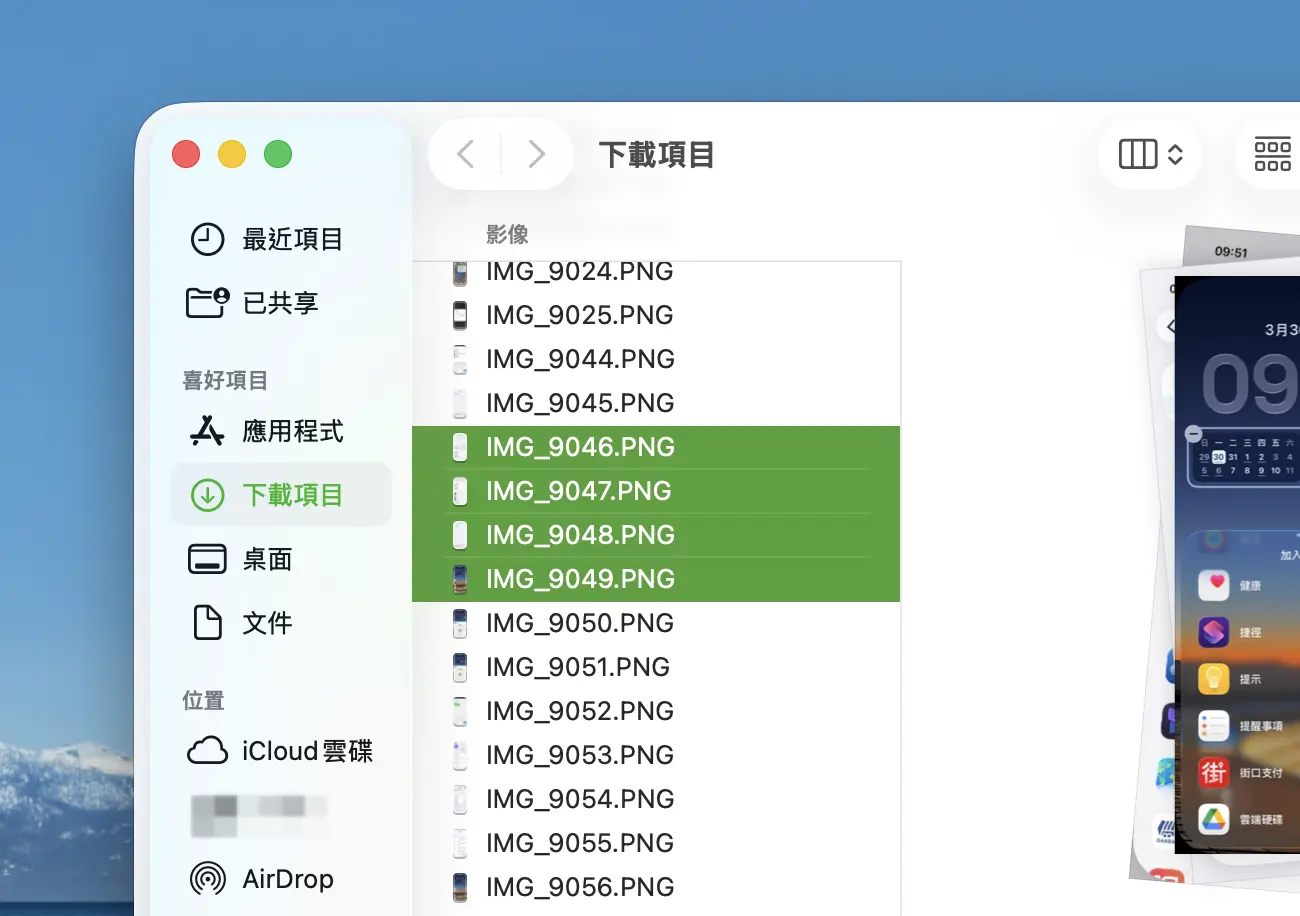
Task: Click the document icon beside 文件
Action: click(x=207, y=622)
